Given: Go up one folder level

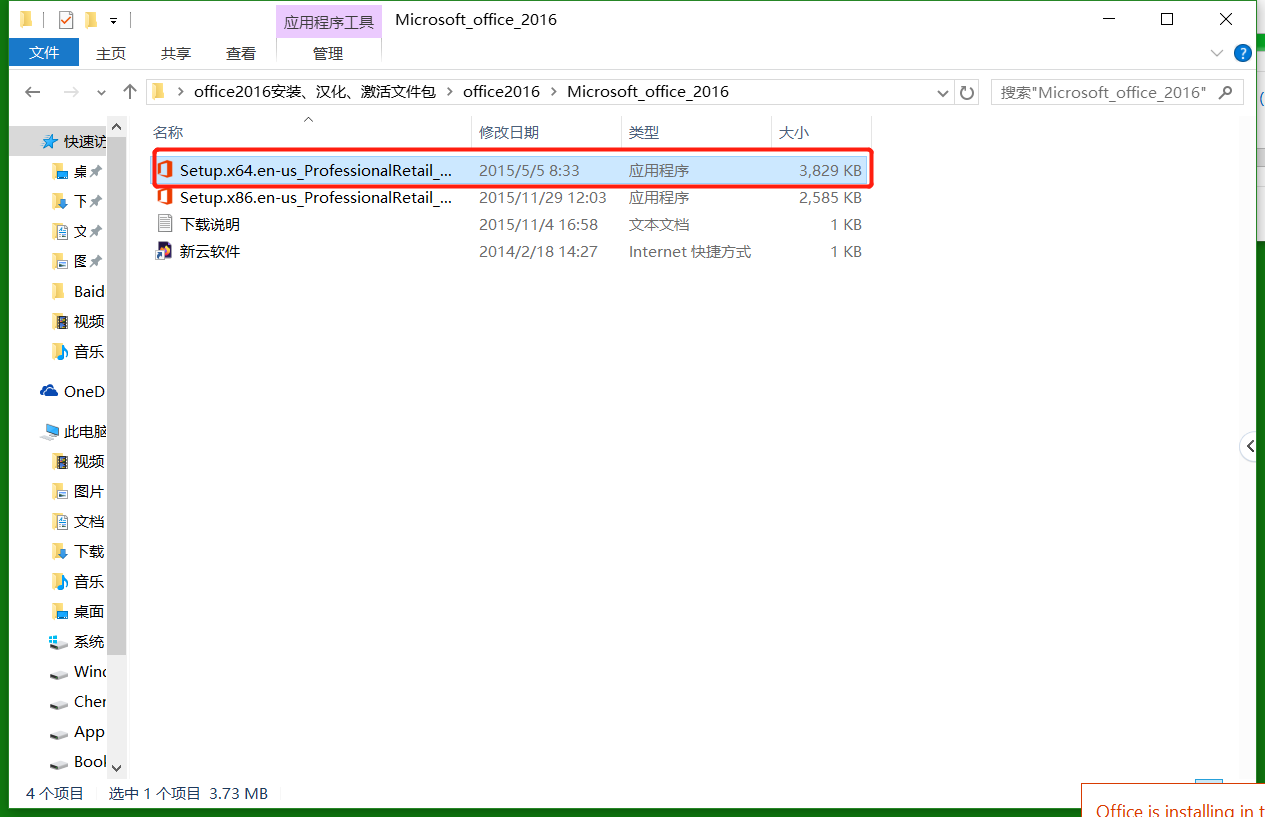Looking at the screenshot, I should [129, 91].
